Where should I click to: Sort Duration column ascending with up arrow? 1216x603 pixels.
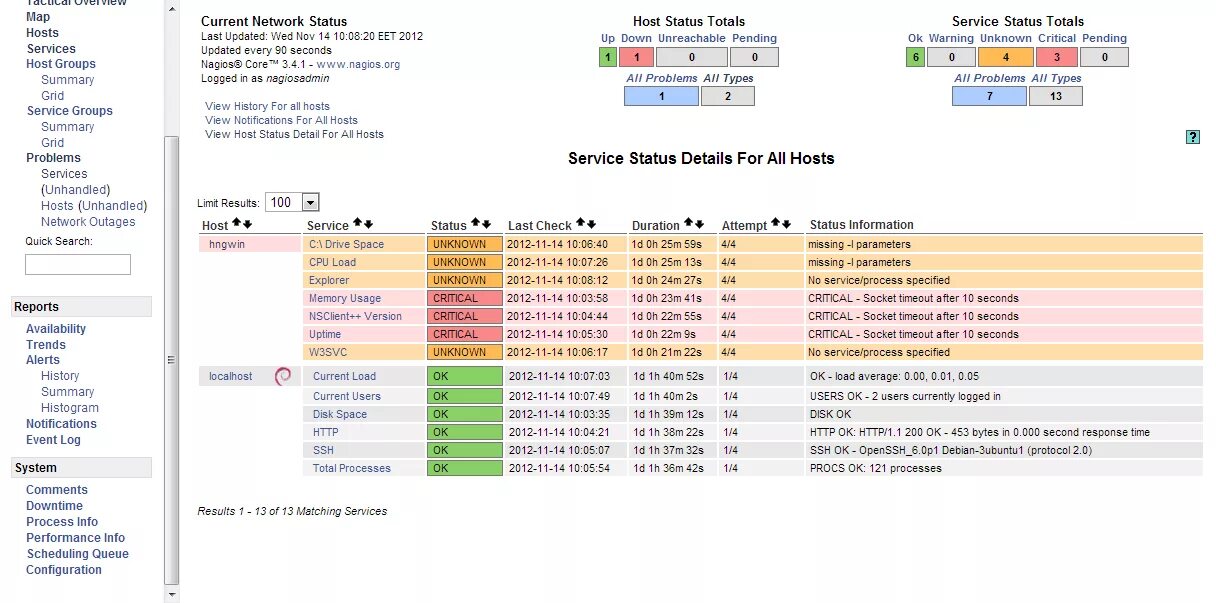pyautogui.click(x=688, y=224)
